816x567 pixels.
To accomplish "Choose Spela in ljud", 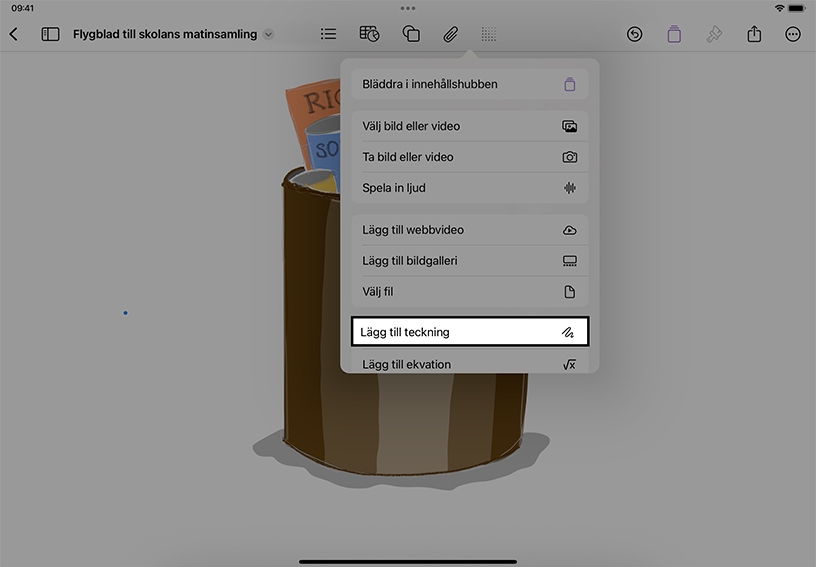I will pyautogui.click(x=470, y=188).
